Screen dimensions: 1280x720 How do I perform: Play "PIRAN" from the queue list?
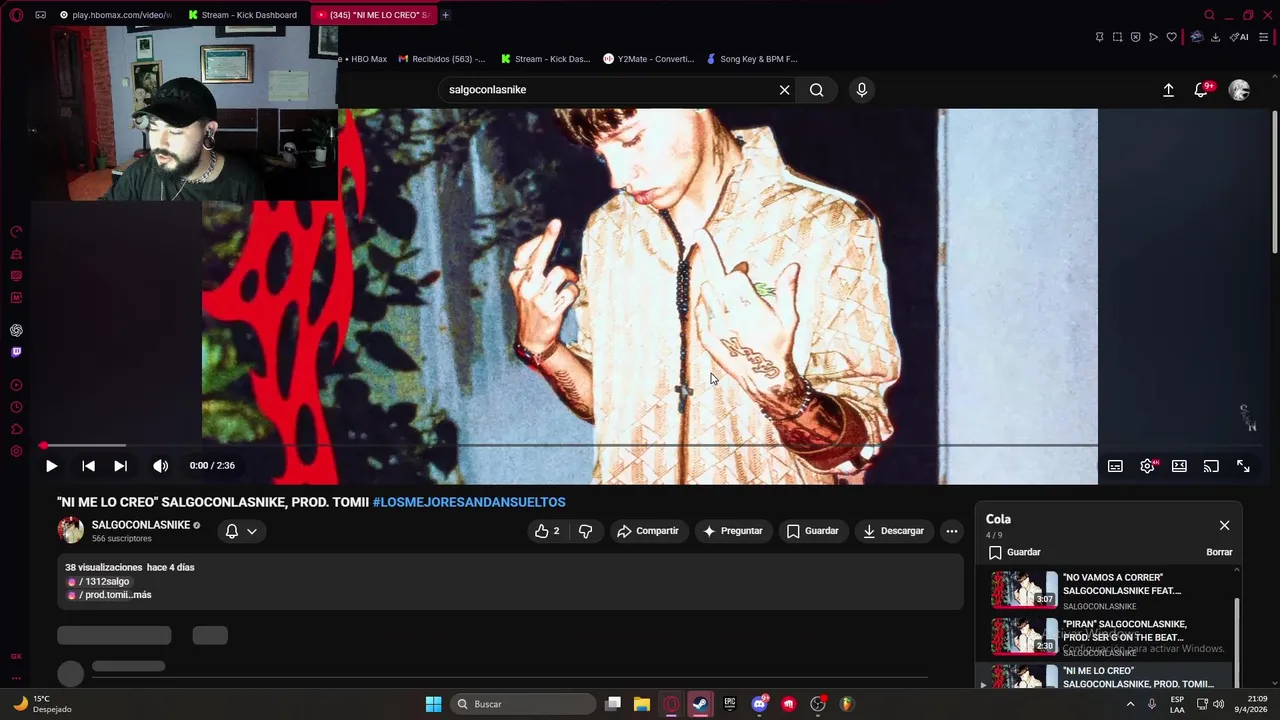click(1105, 637)
